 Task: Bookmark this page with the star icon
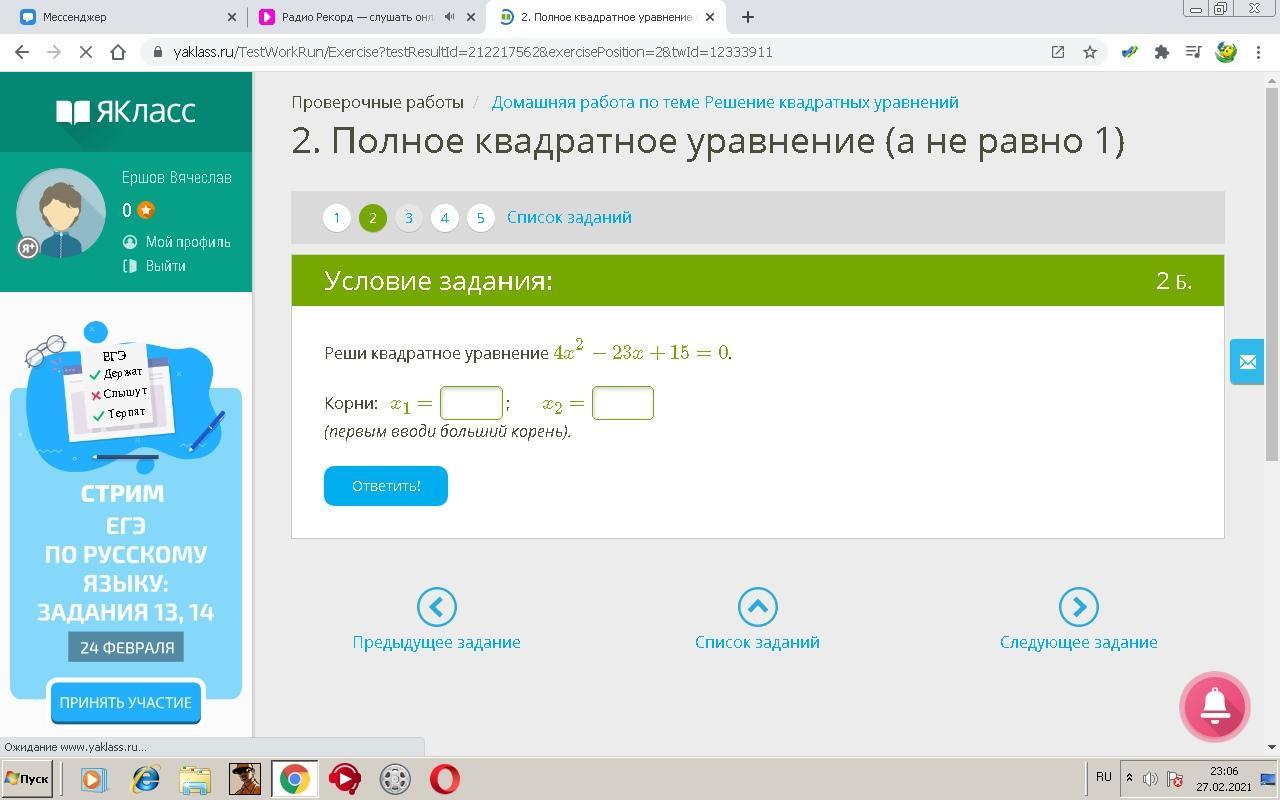click(x=1090, y=52)
